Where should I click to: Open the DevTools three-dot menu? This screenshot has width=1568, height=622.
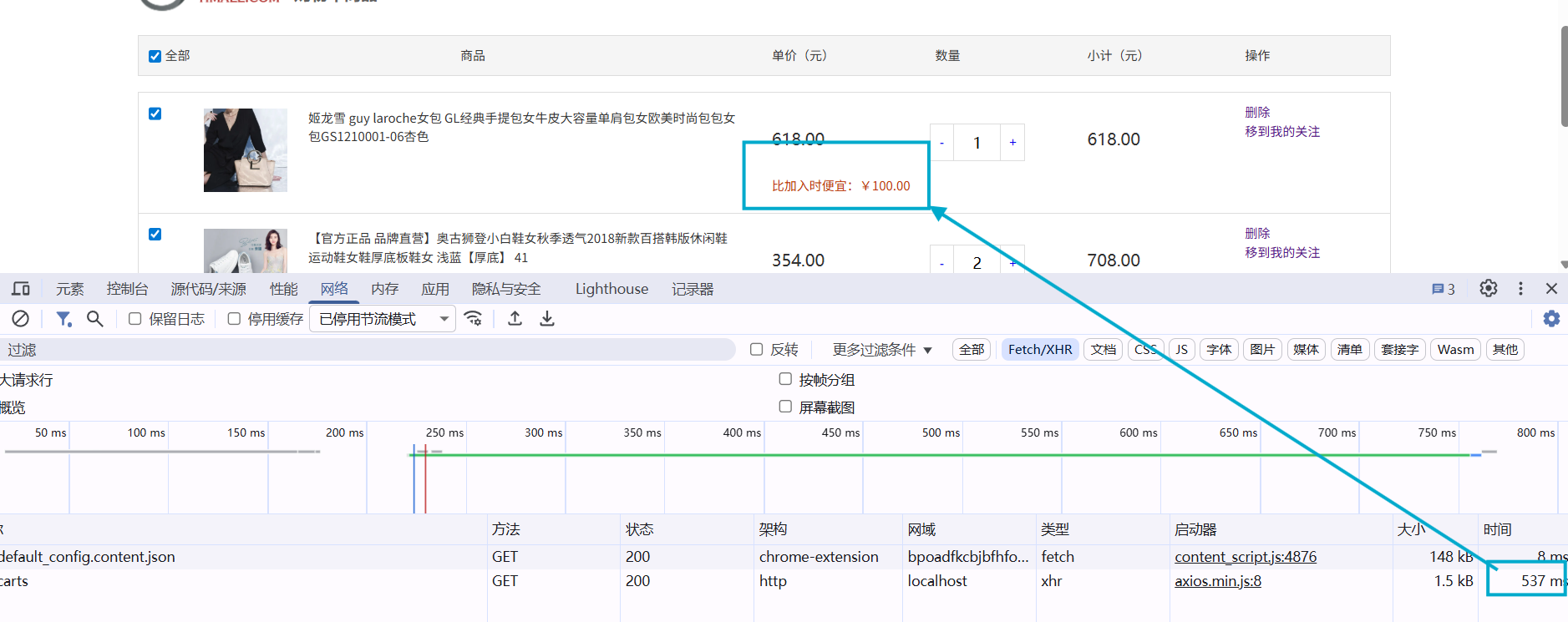point(1520,289)
